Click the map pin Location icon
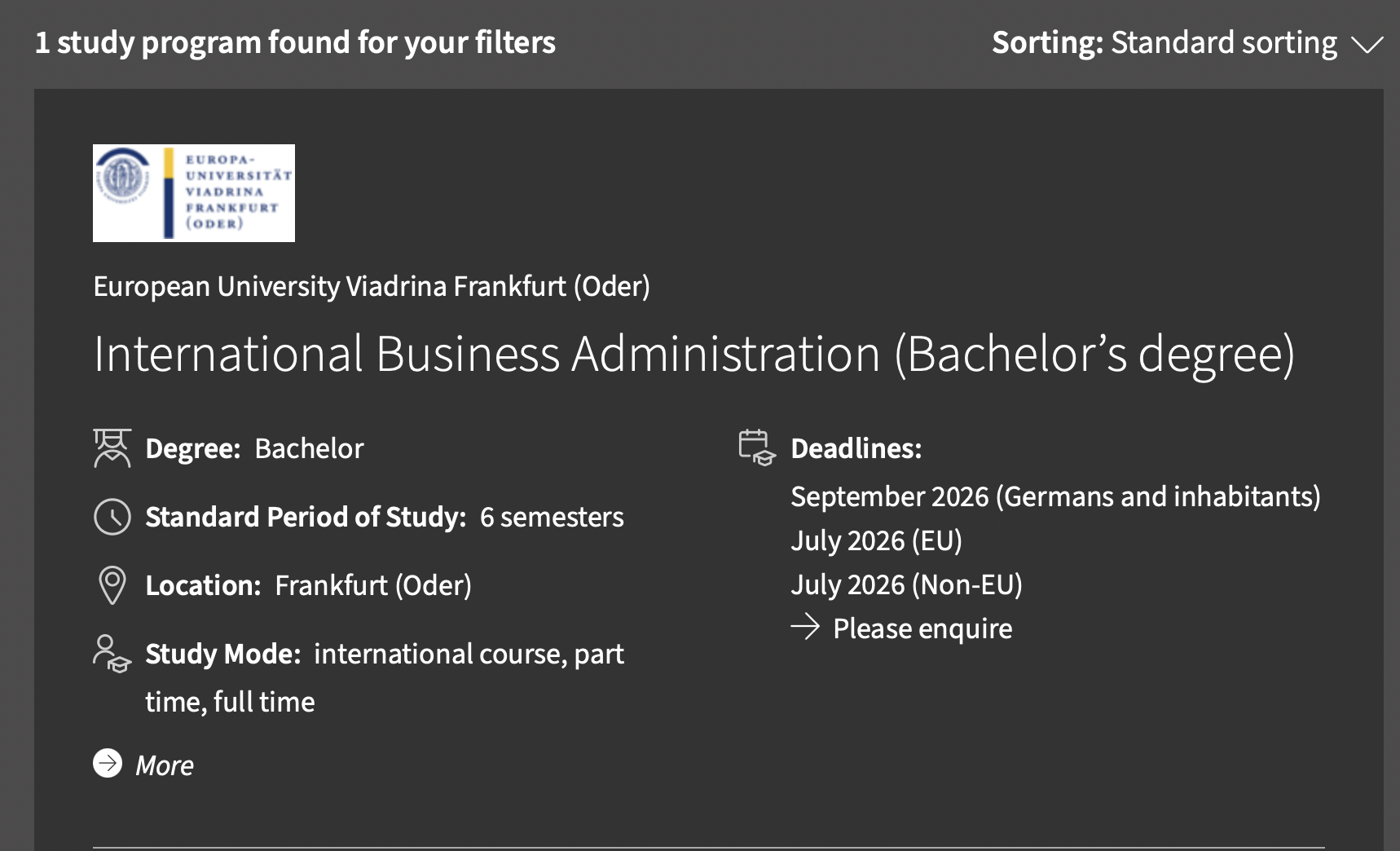The height and width of the screenshot is (851, 1400). click(112, 585)
